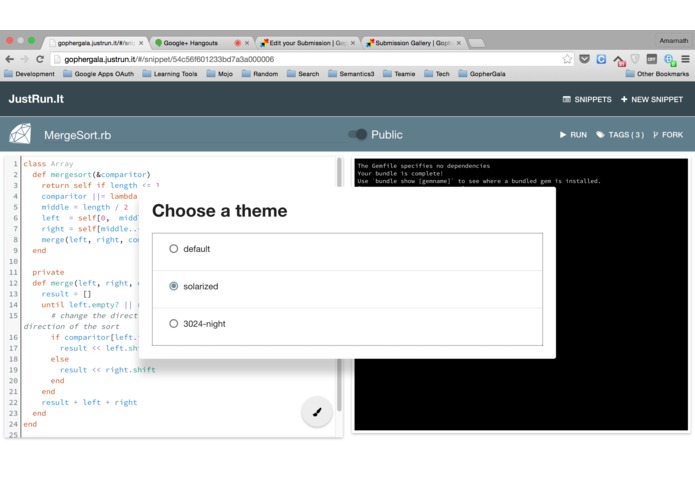
Task: Click the recording indicator on Hangouts tab
Action: pos(238,43)
